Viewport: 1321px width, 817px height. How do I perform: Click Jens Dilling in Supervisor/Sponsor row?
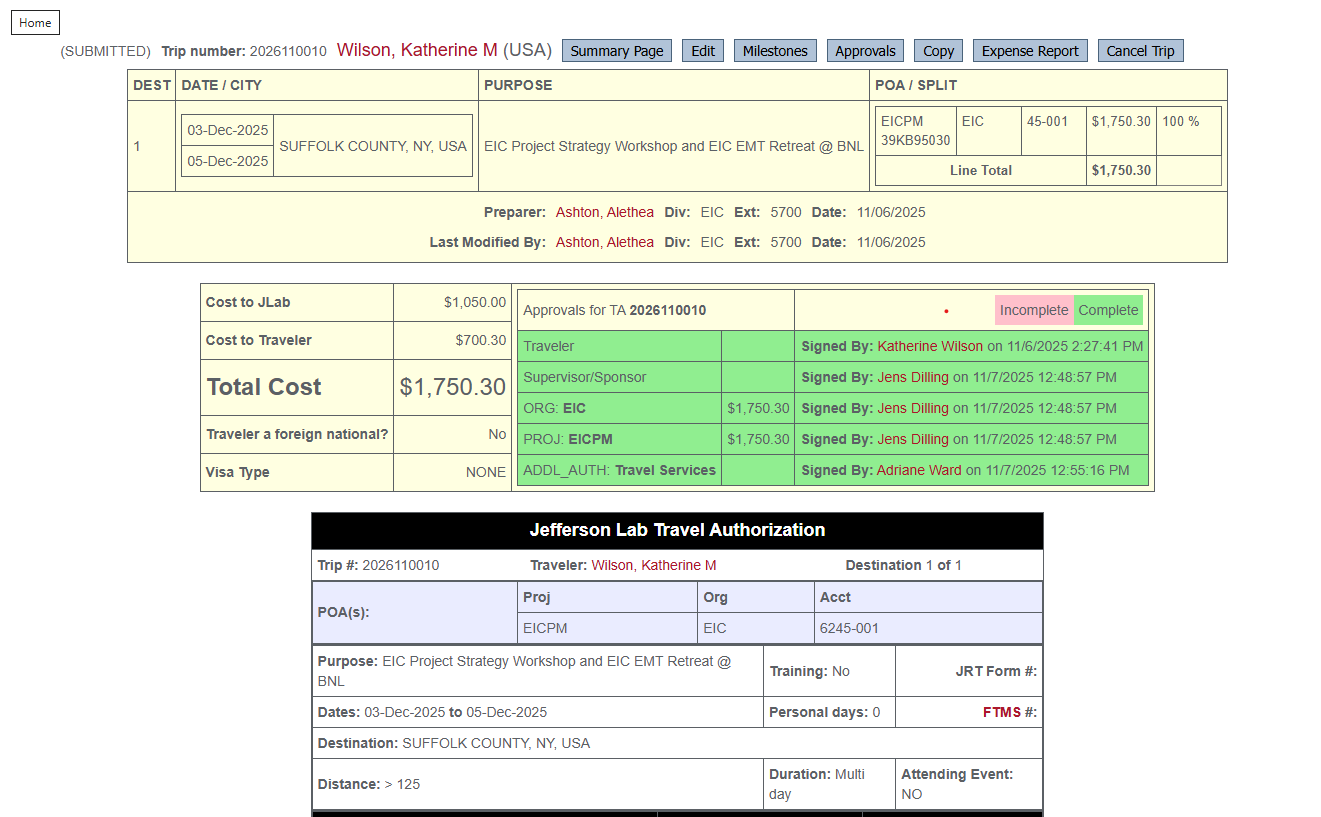912,377
